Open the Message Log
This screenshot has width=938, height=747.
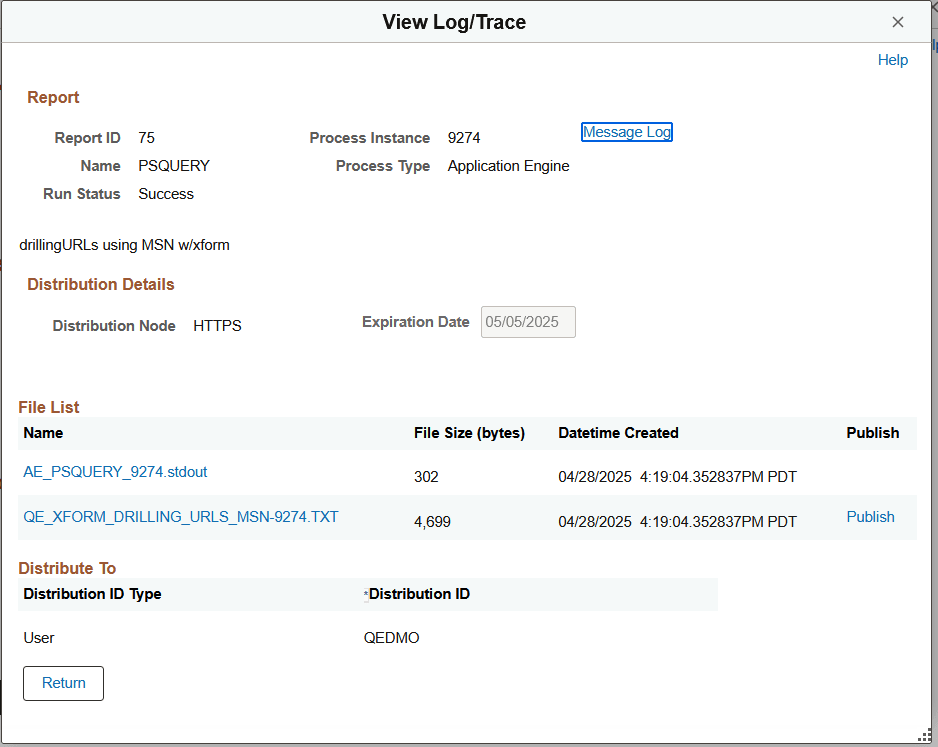[x=626, y=131]
